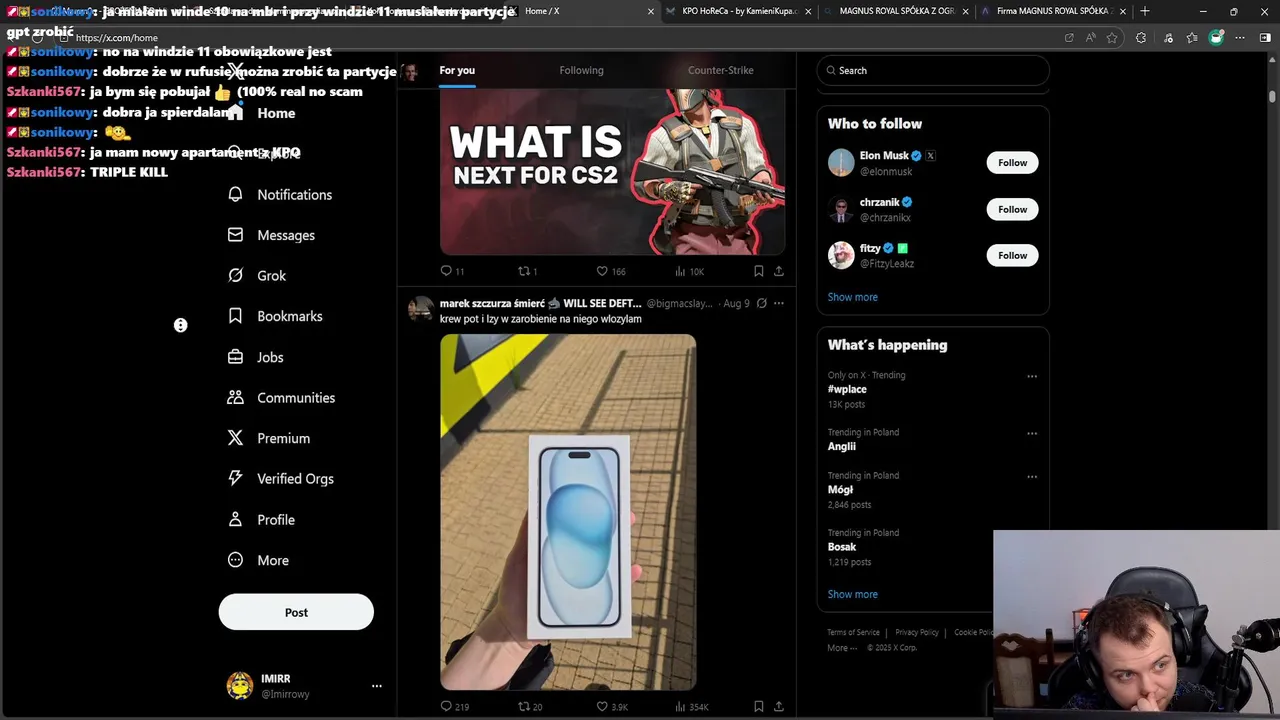Open Elon Musk's profile name
Image resolution: width=1280 pixels, height=720 pixels.
[884, 156]
